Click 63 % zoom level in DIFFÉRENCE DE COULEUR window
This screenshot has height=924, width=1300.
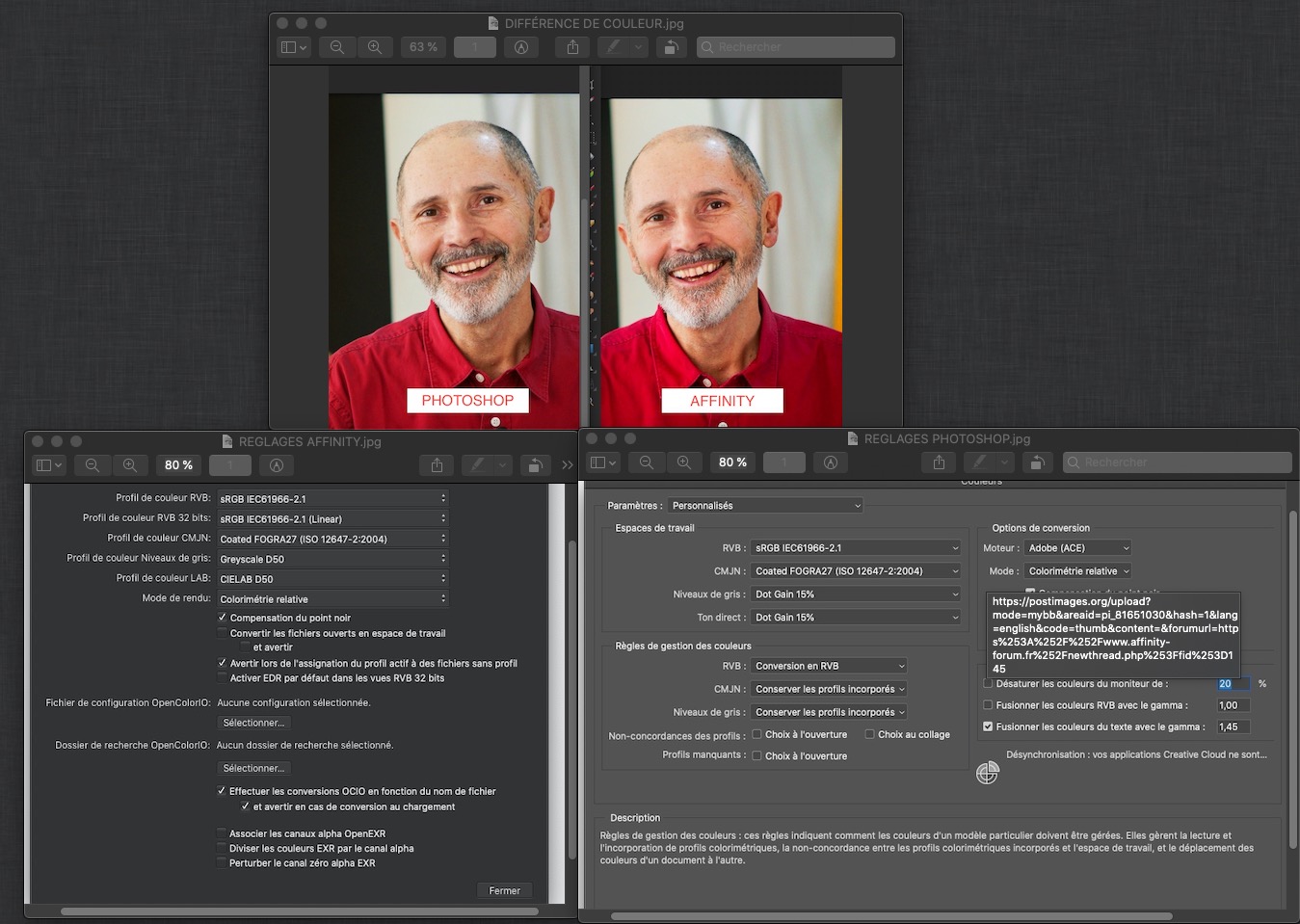pyautogui.click(x=423, y=47)
